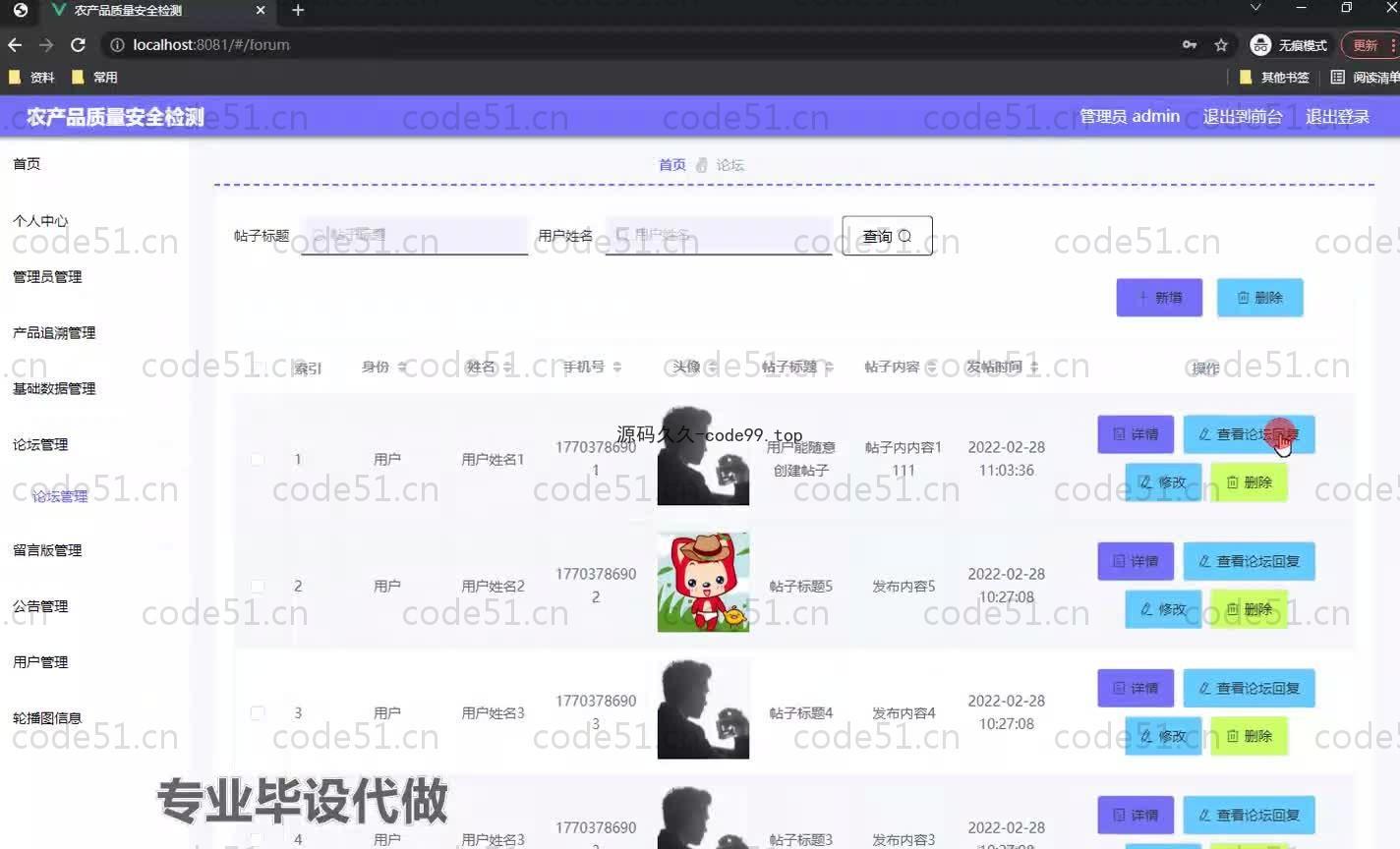
Task: Close the 农产品质量安全检测 tab
Action: click(261, 10)
